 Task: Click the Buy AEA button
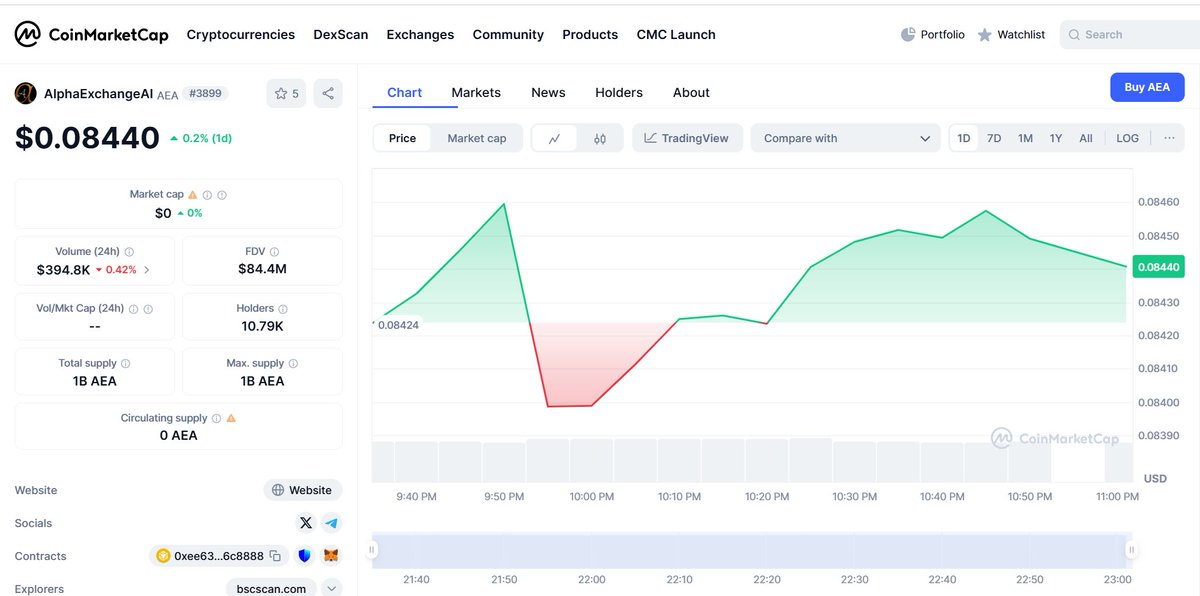click(x=1147, y=87)
